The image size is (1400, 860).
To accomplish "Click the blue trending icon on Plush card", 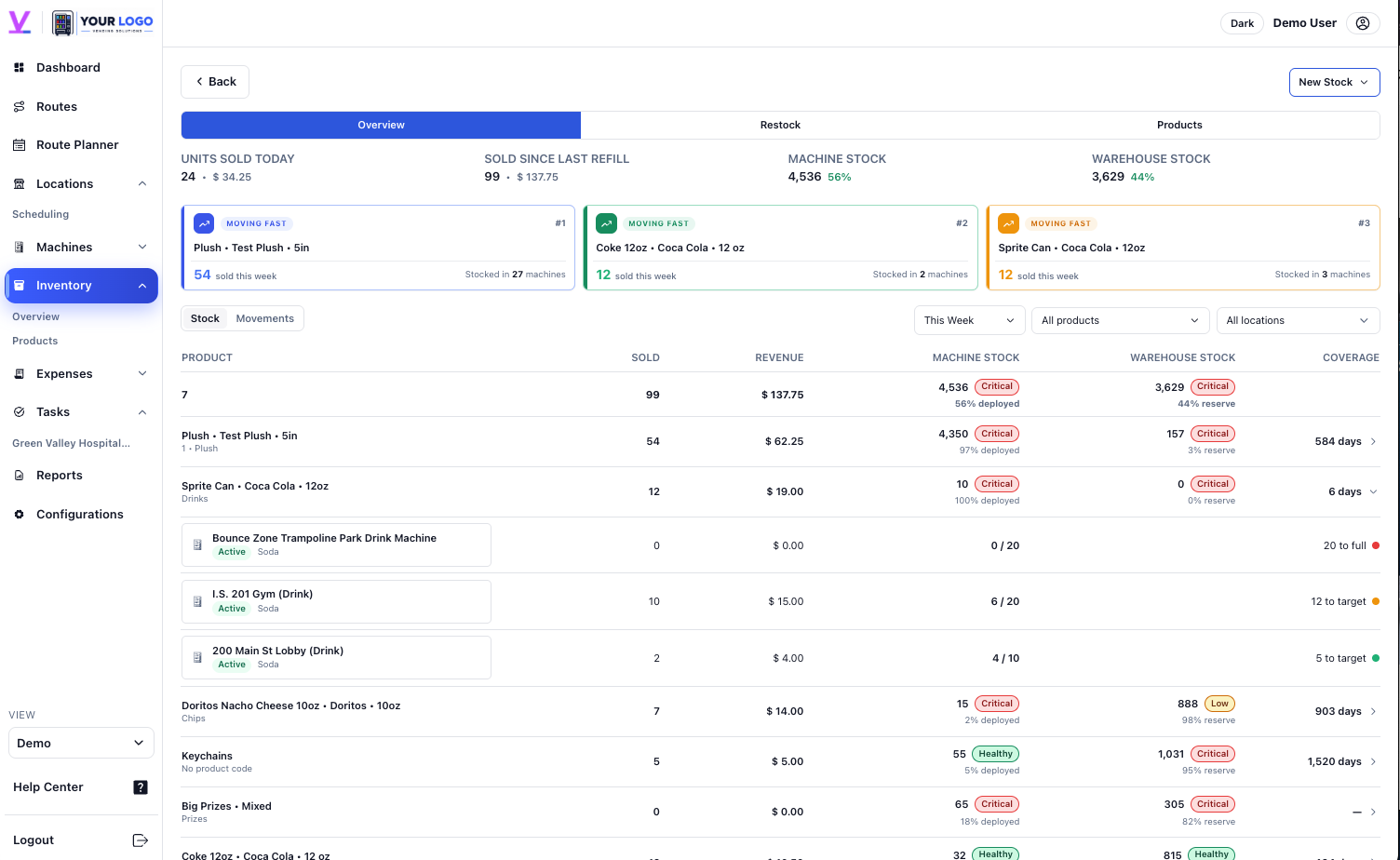I will 204,223.
